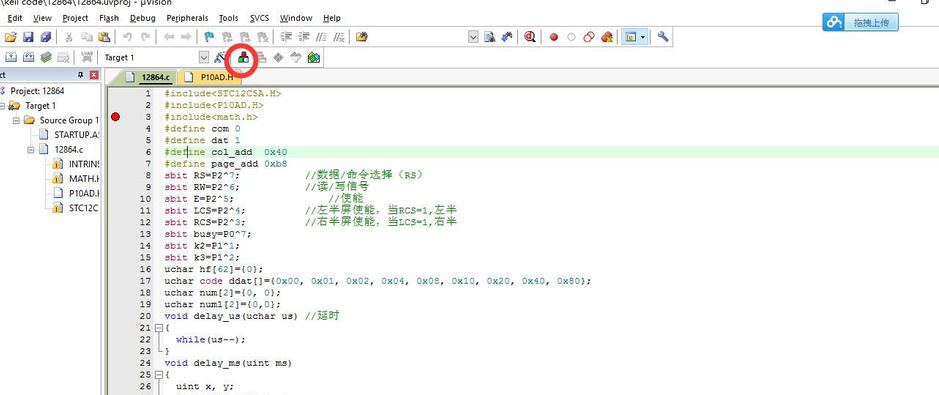939x395 pixels.
Task: Click the Copy icon in the toolbar
Action: point(86,37)
